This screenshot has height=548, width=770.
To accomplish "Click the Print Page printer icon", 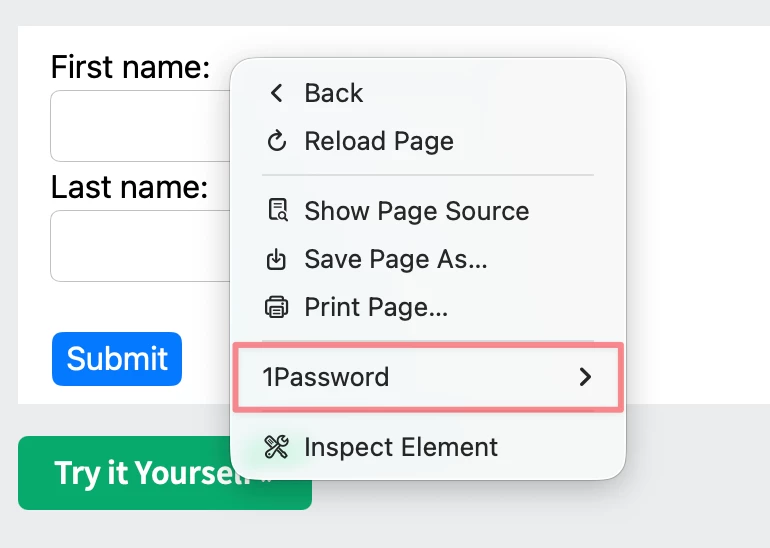I will [x=276, y=307].
